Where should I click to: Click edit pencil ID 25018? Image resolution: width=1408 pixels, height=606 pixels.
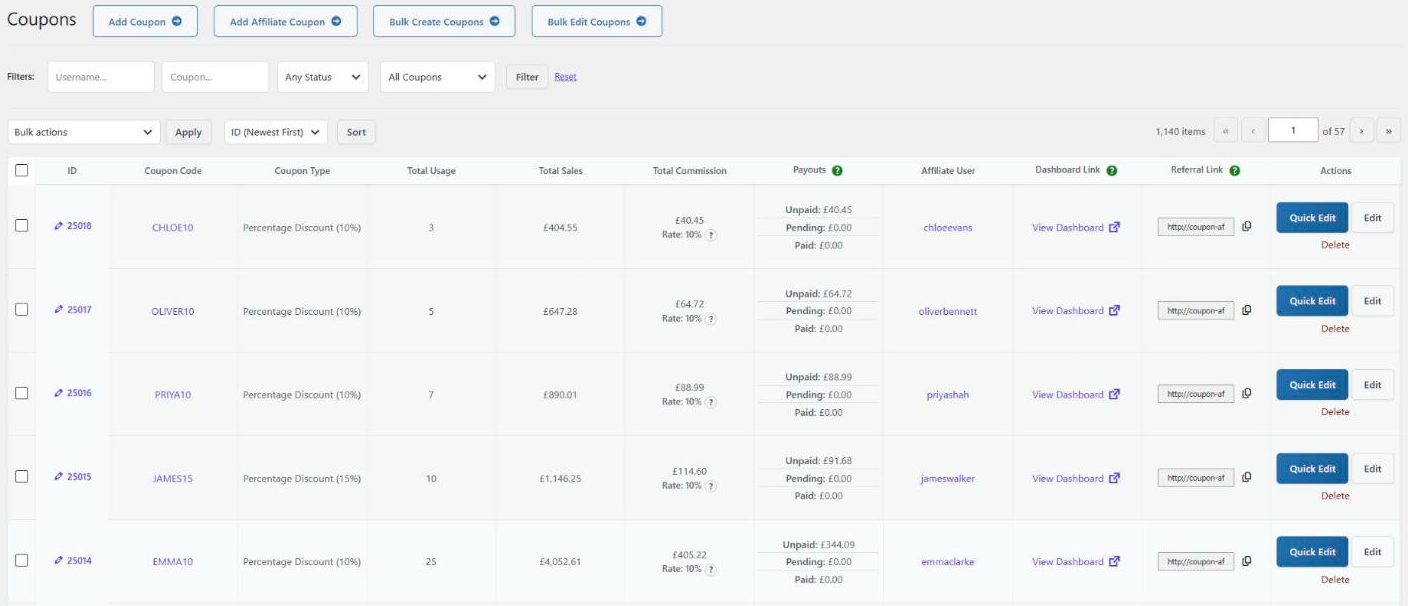(x=58, y=226)
